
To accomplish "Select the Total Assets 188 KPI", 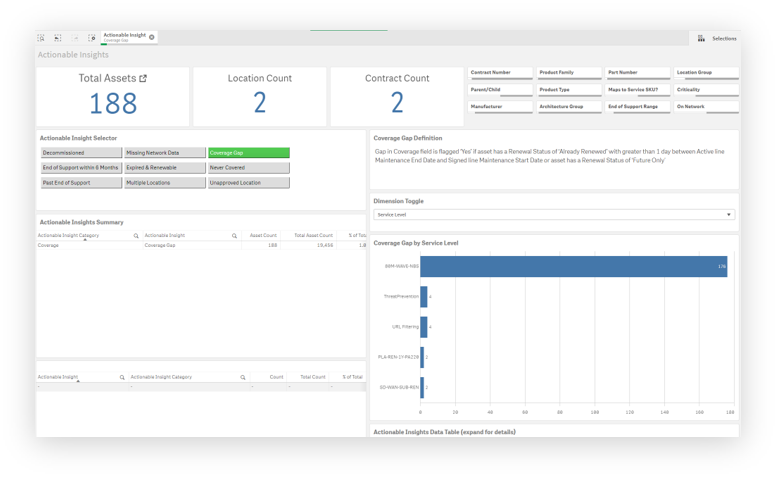I will (113, 103).
